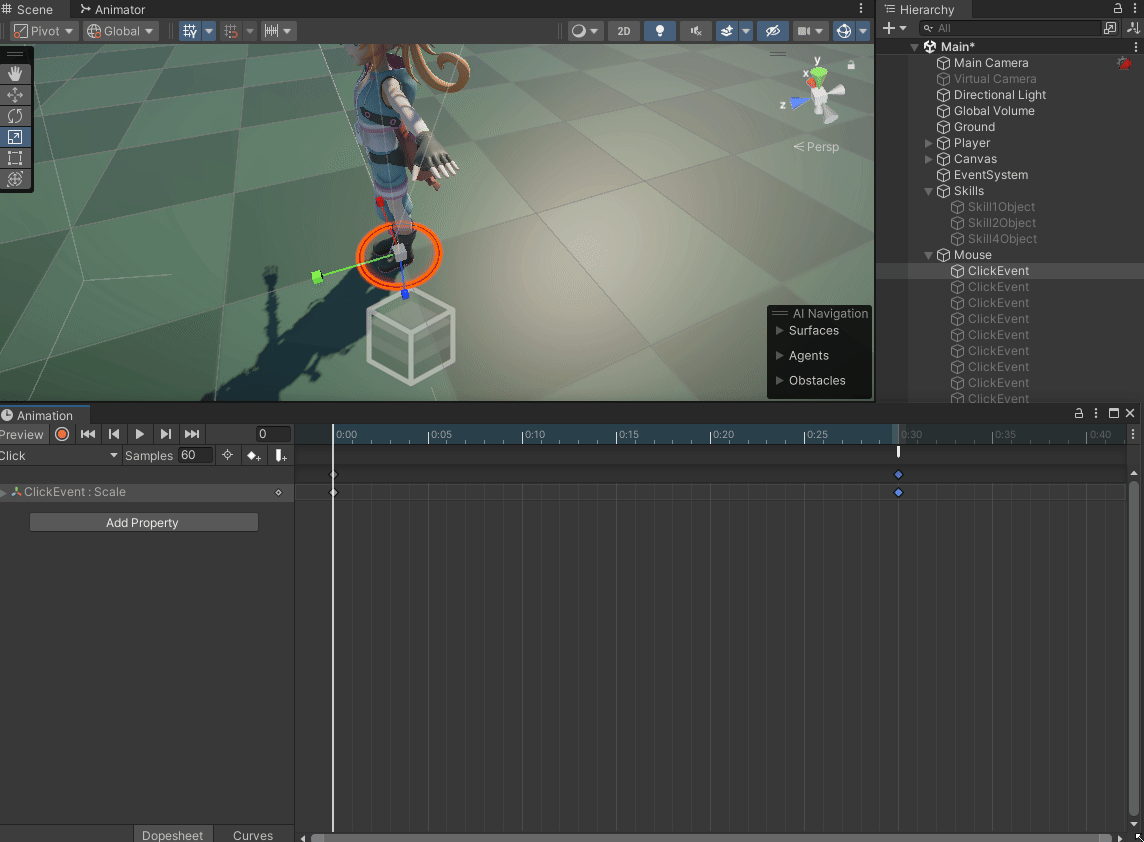Switch to the Animator tab
This screenshot has width=1144, height=842.
tap(113, 9)
